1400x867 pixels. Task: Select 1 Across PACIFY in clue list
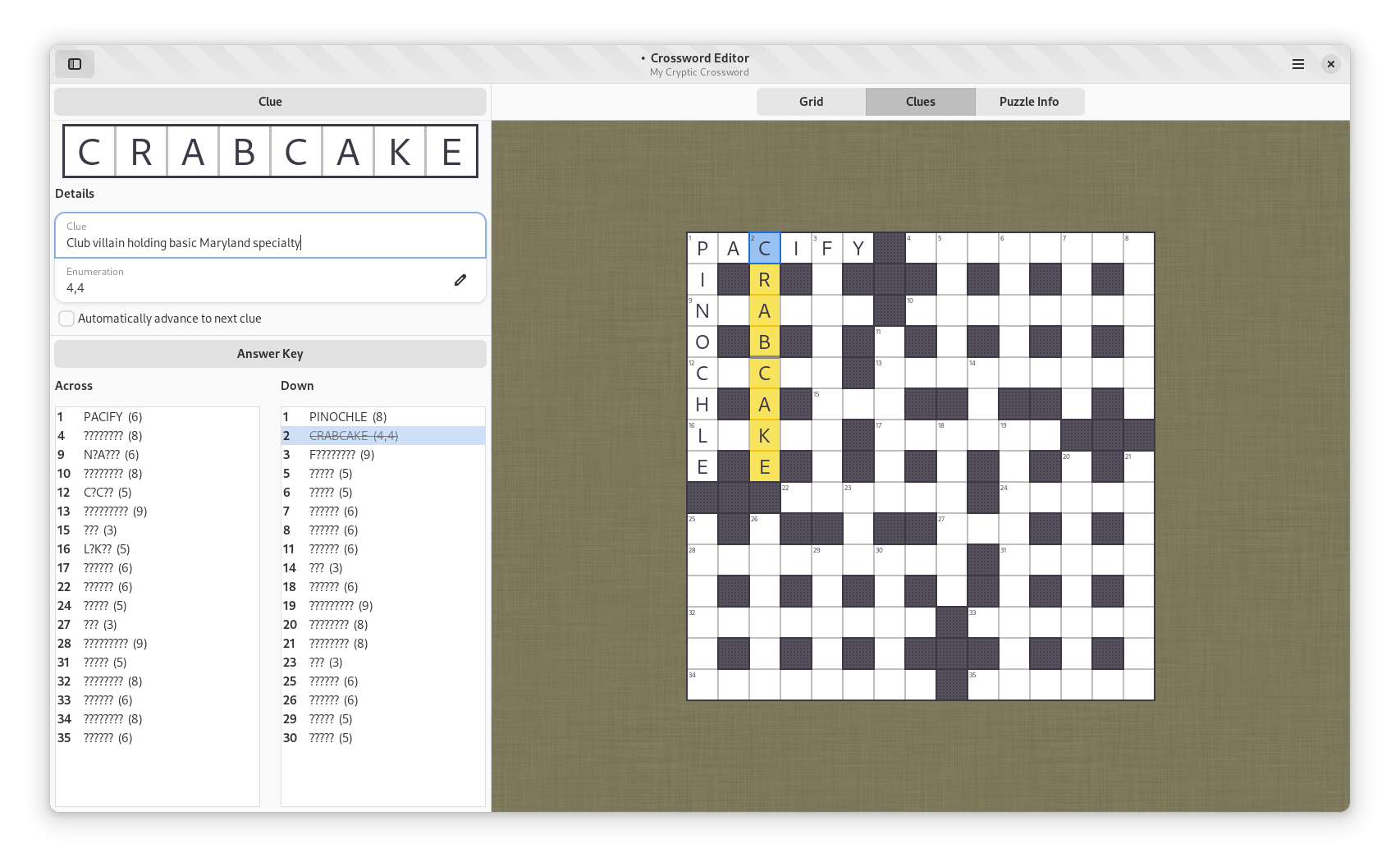112,417
